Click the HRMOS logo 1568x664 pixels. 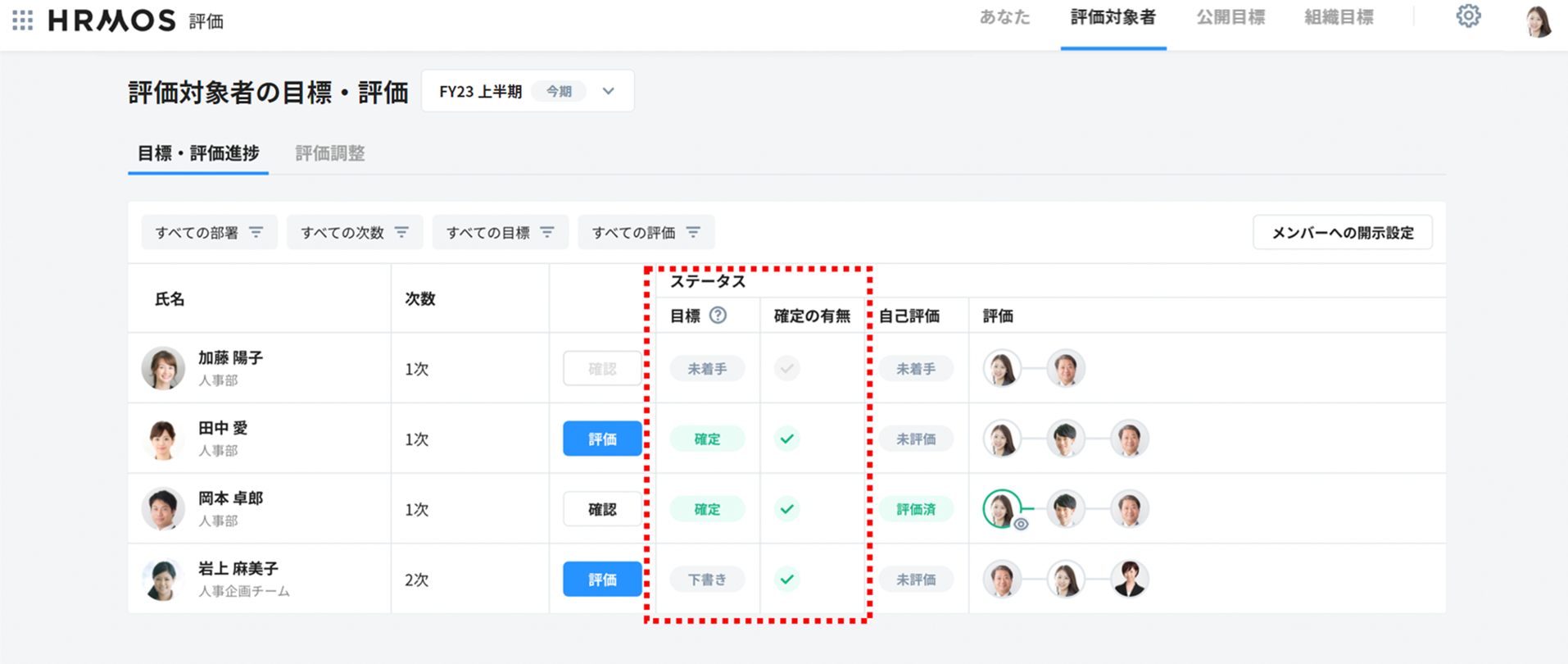(112, 20)
